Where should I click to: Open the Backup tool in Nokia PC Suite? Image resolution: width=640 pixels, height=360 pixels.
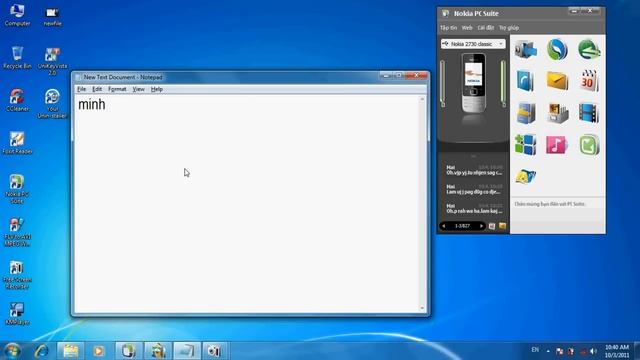pos(525,49)
